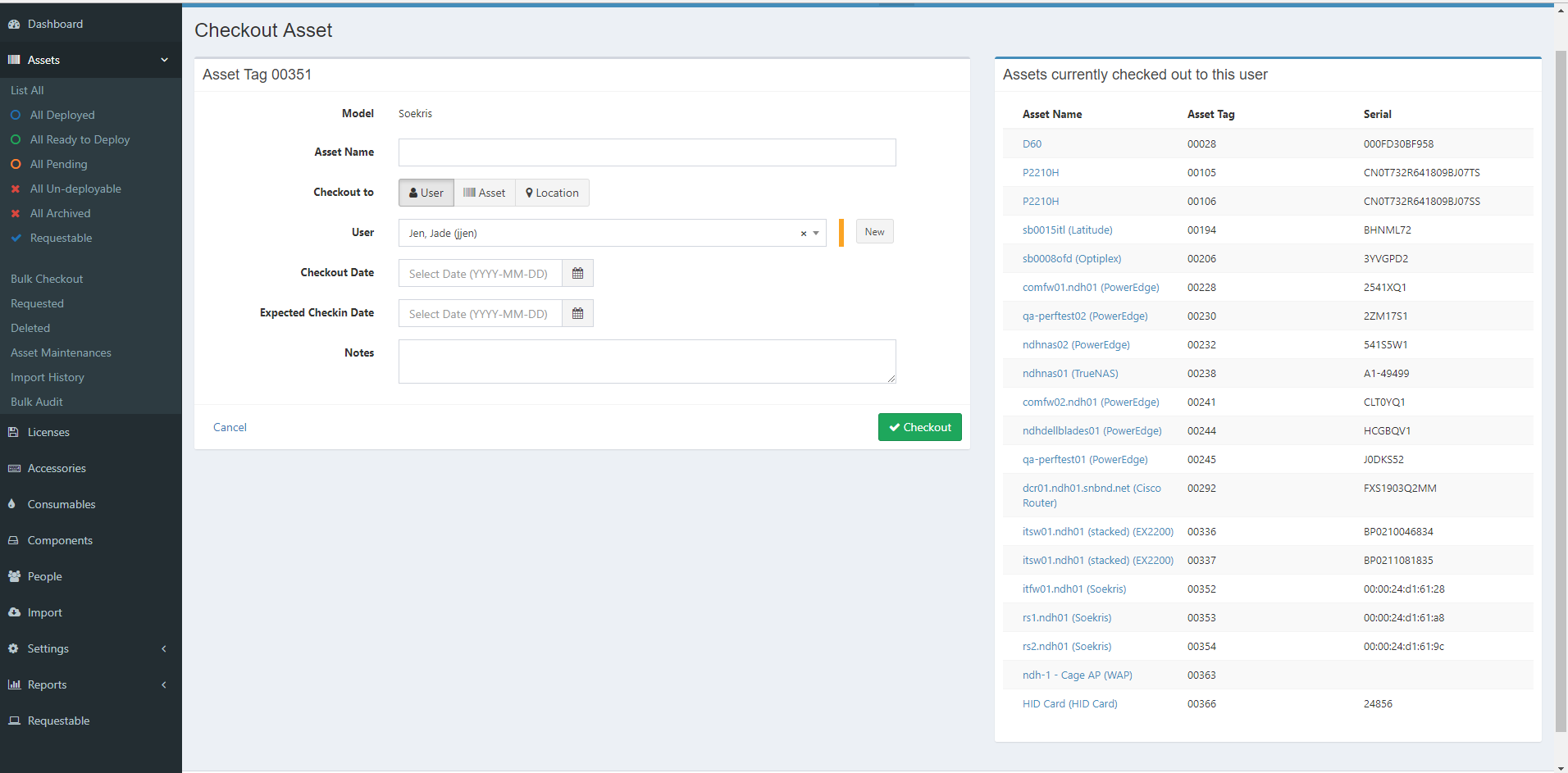Click inside the Asset Name field

point(647,152)
